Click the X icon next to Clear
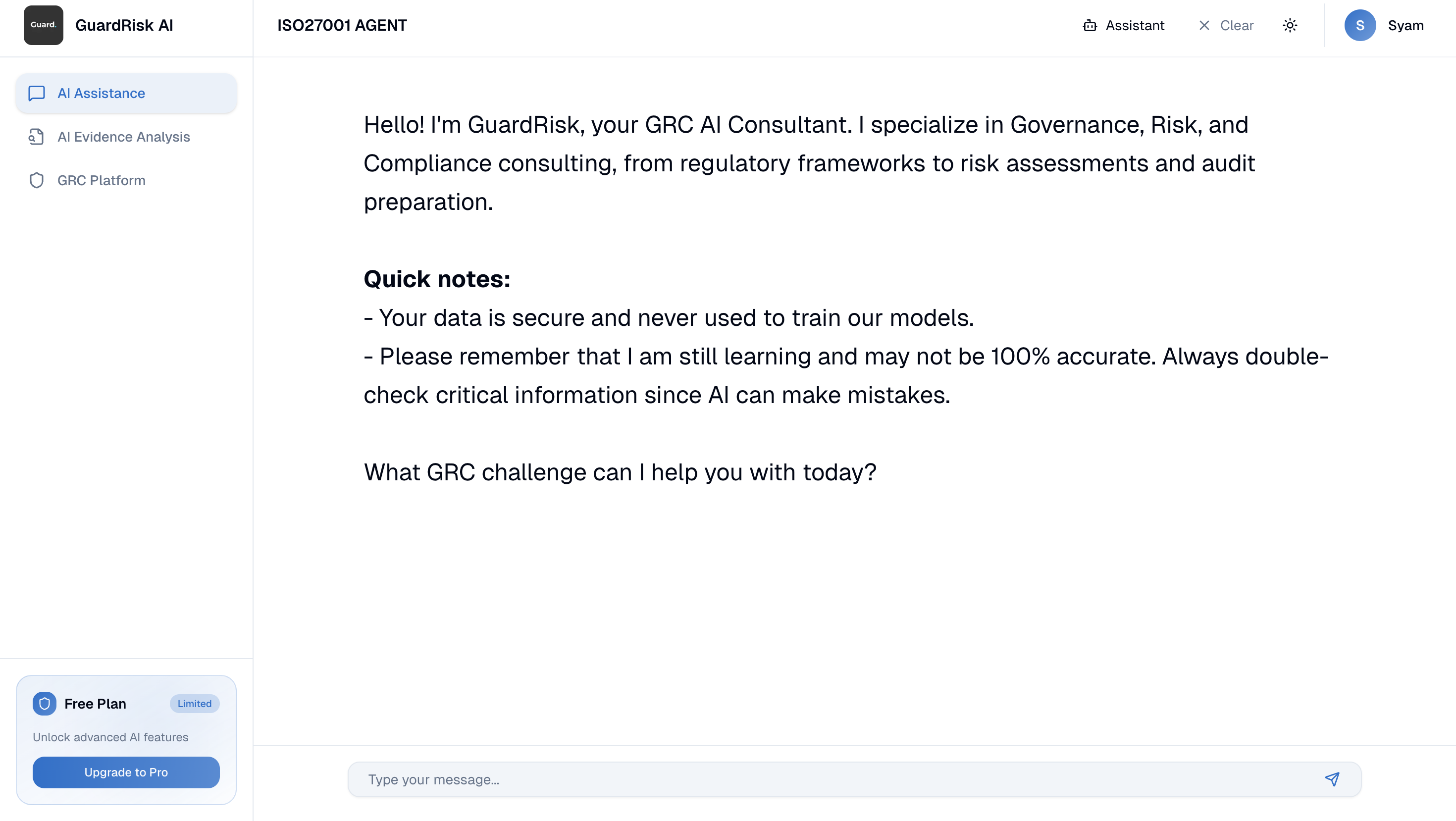The height and width of the screenshot is (821, 1456). coord(1204,25)
